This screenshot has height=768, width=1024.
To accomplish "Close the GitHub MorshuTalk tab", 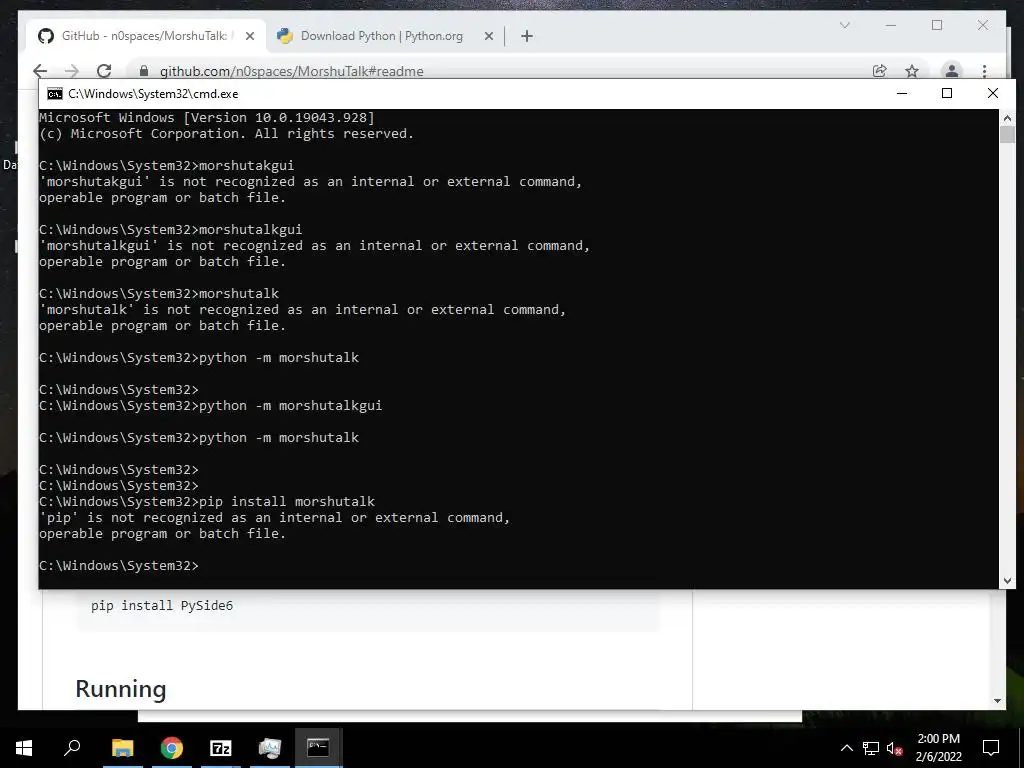I will click(249, 37).
